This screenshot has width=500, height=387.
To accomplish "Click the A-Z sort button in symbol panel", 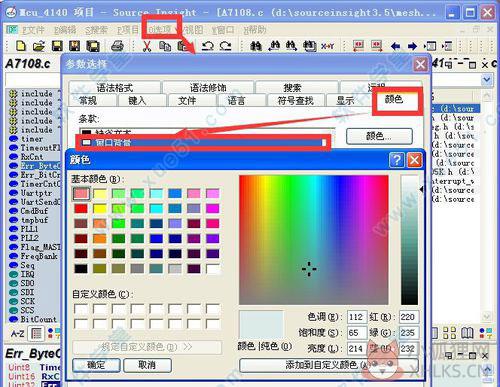I will click(x=18, y=333).
